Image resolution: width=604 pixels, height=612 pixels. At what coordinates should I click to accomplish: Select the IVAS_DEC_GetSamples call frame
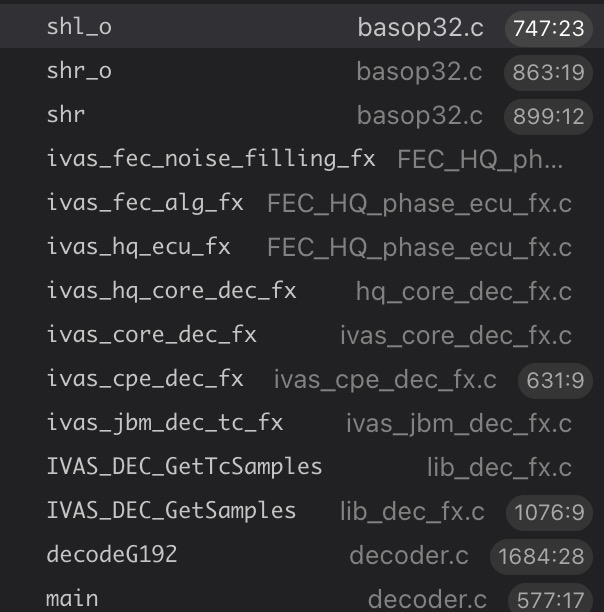[x=171, y=510]
